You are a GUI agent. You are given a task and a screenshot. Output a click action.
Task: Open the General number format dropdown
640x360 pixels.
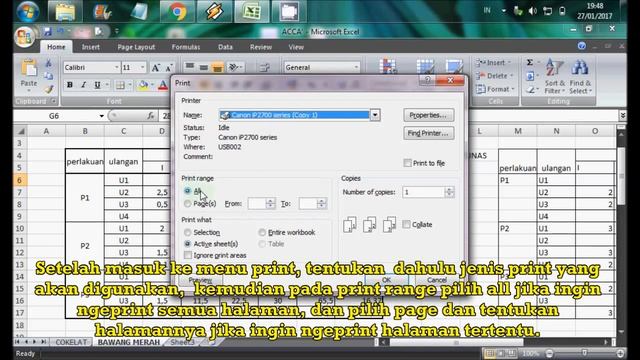click(356, 67)
